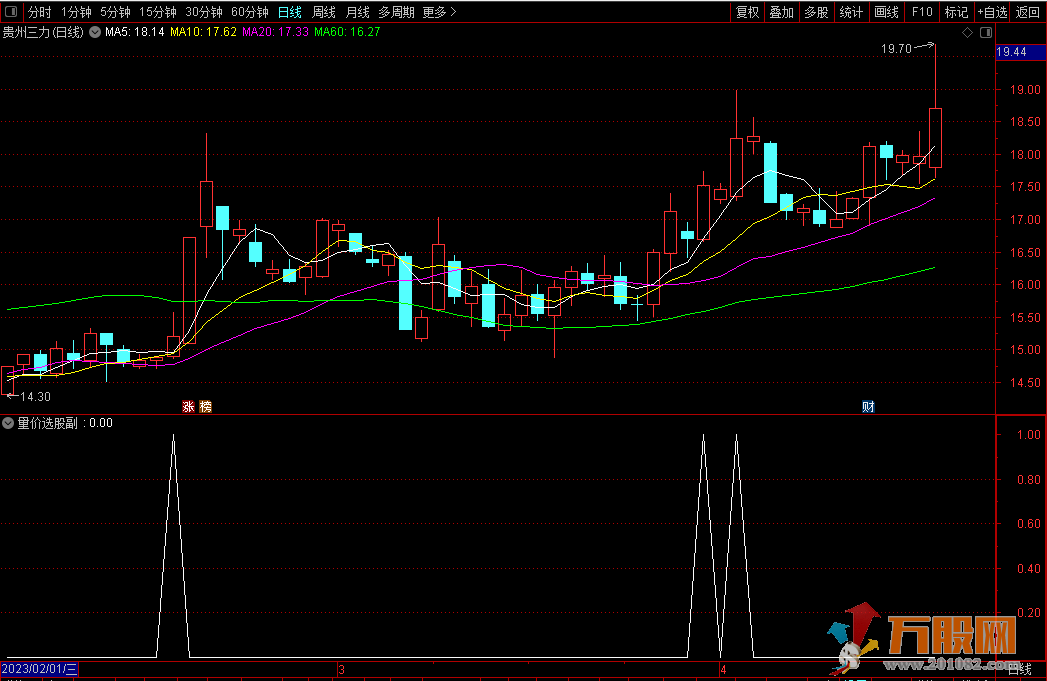Add stock with +自选 button
Image resolution: width=1047 pixels, height=681 pixels.
coord(992,12)
